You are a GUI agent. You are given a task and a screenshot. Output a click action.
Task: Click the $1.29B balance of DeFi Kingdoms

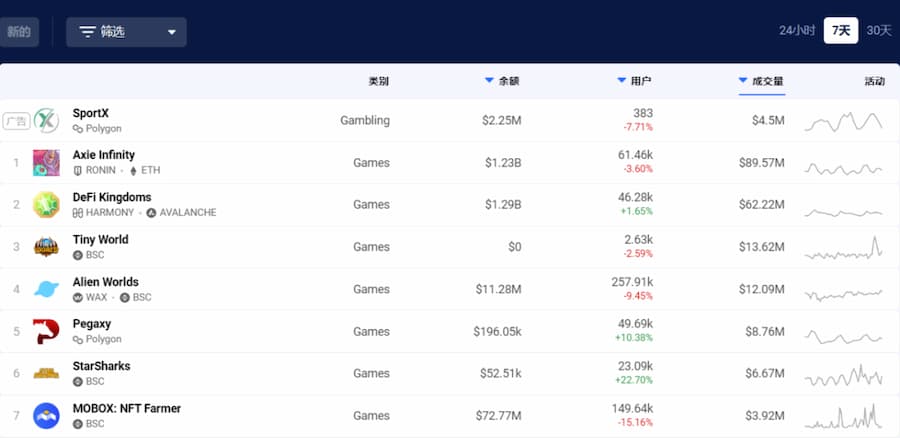pyautogui.click(x=503, y=205)
